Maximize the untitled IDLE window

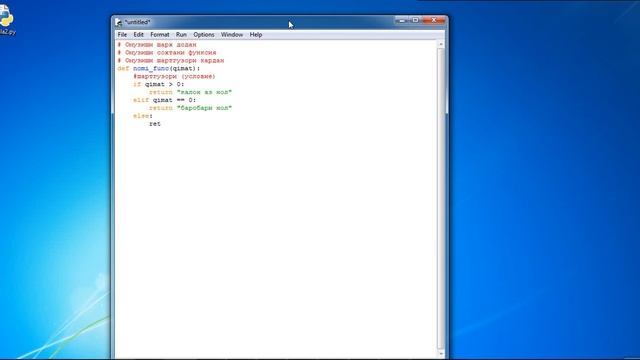click(x=415, y=20)
